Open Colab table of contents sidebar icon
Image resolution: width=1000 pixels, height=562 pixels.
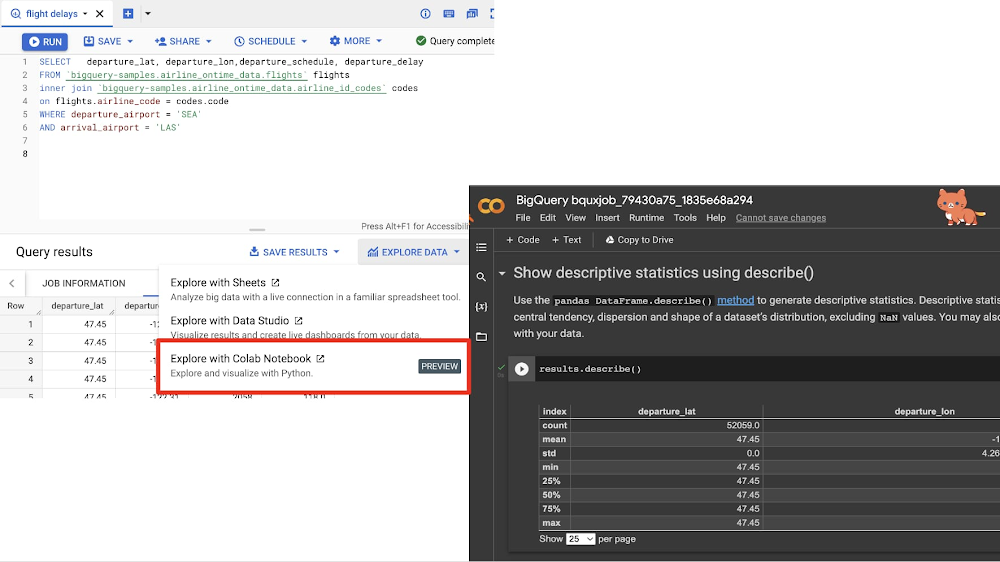(482, 248)
